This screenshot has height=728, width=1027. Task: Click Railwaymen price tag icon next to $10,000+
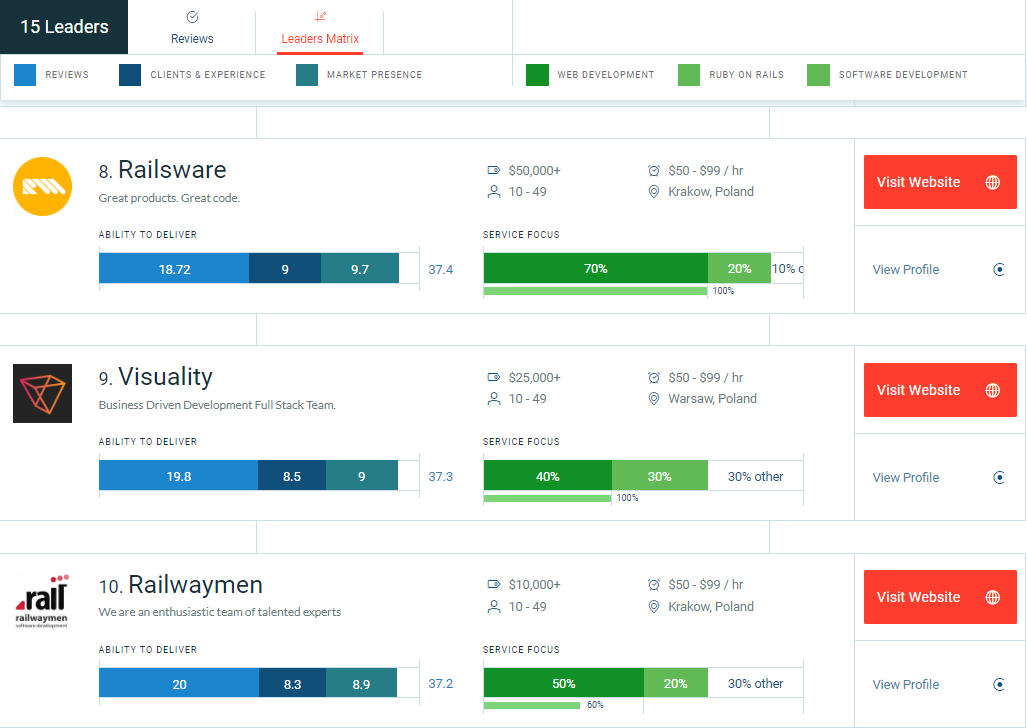494,584
